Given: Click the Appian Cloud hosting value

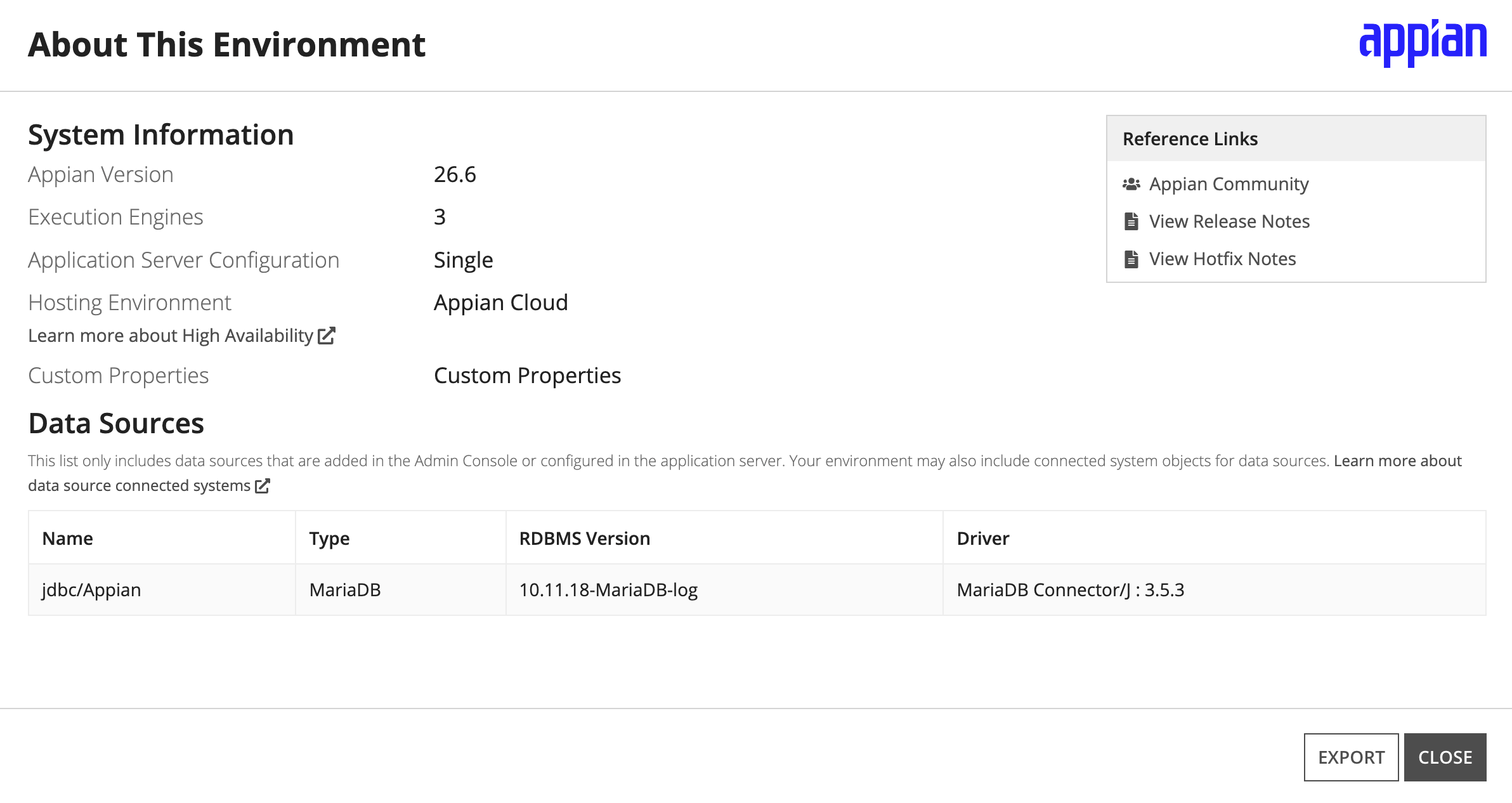Looking at the screenshot, I should 500,303.
